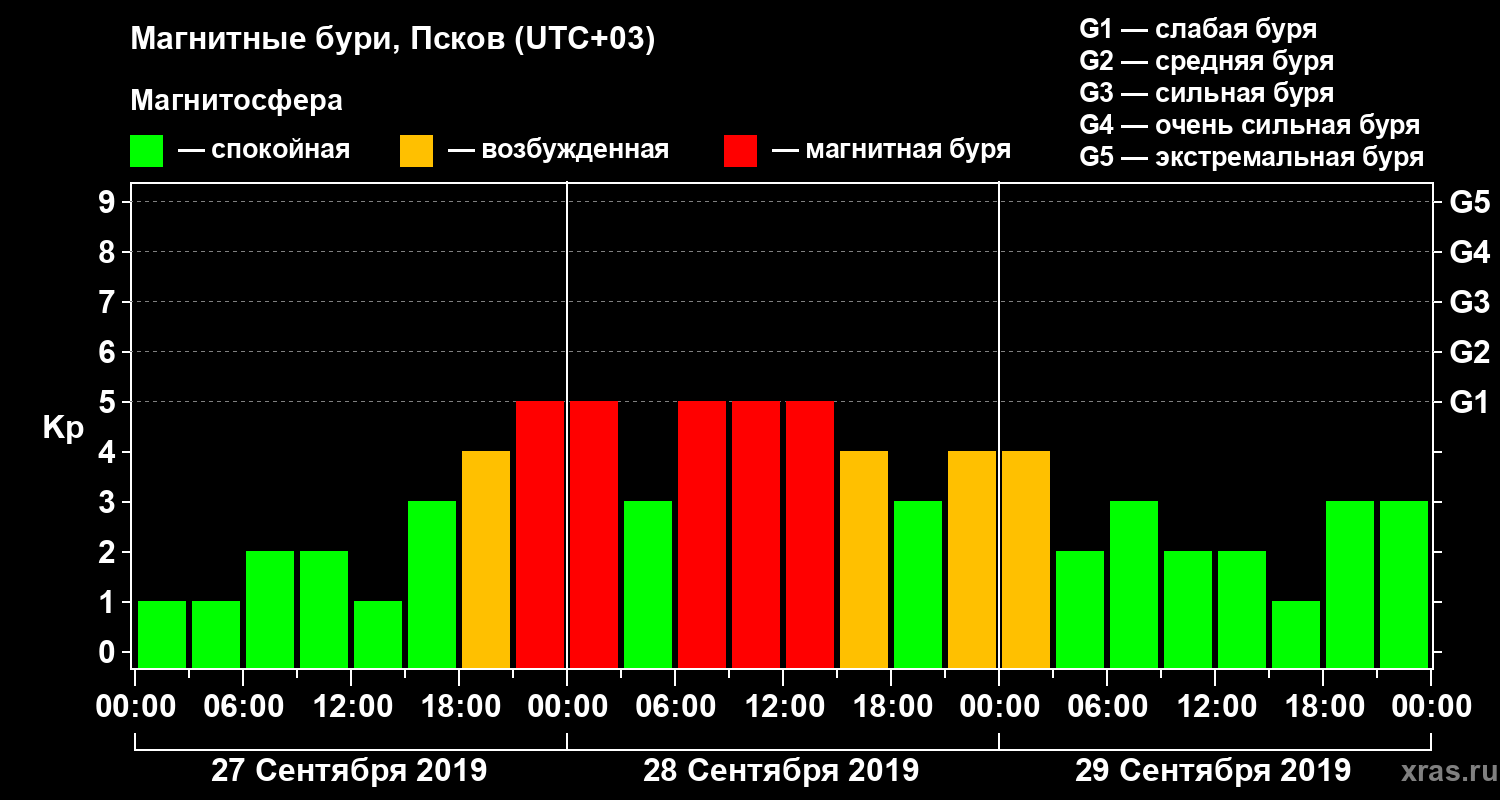
Task: Click the first red bar on 28 September
Action: [594, 534]
